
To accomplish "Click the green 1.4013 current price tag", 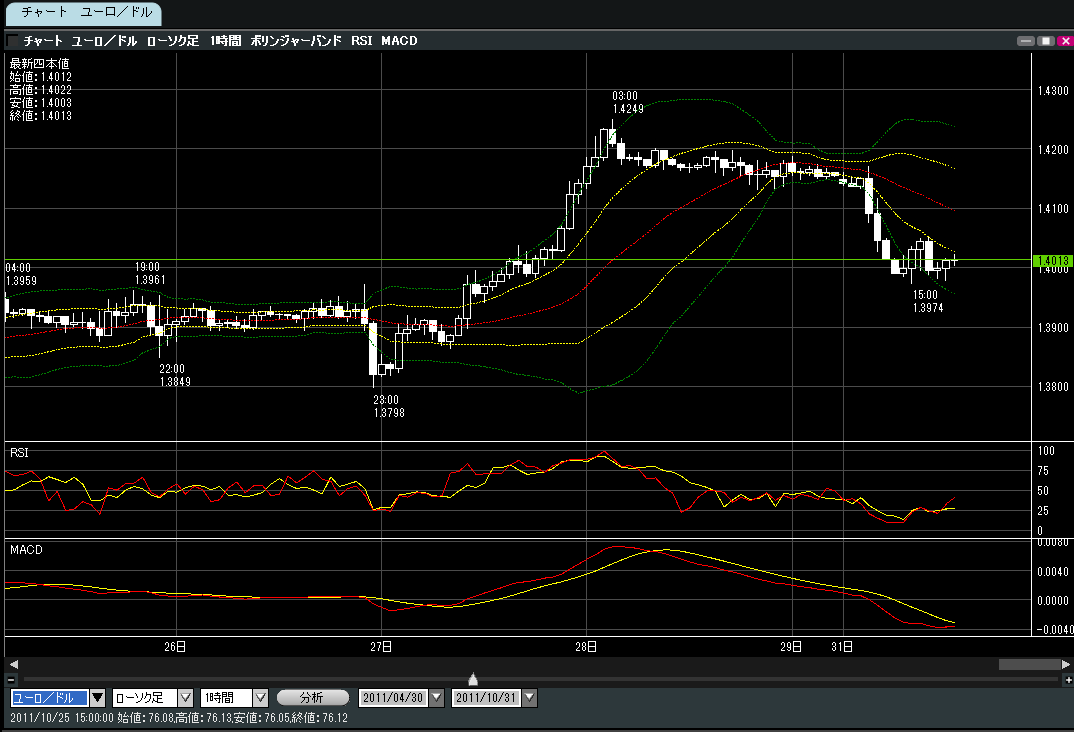I will 1050,261.
